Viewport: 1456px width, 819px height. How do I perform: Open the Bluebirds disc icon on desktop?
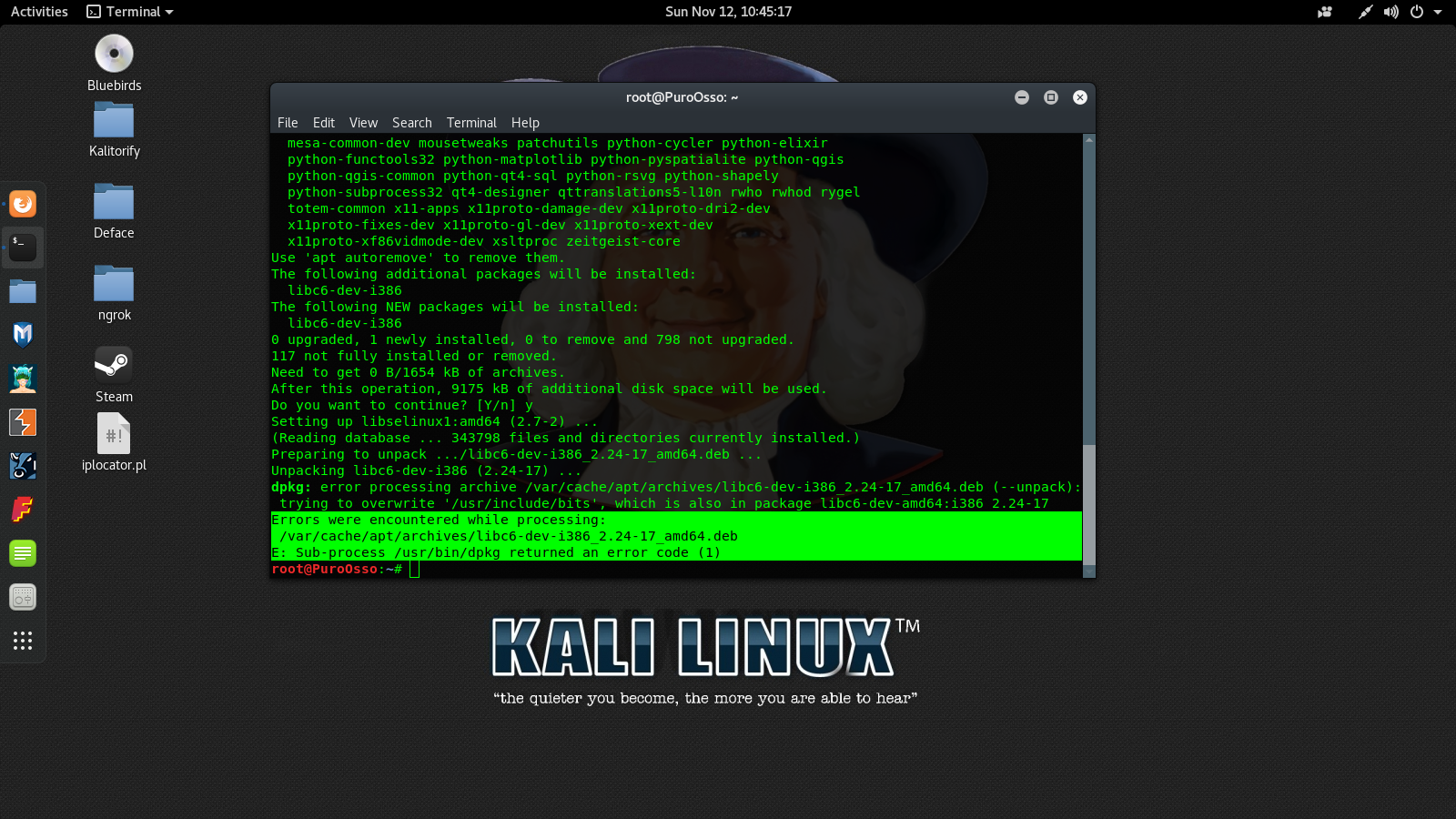(114, 55)
